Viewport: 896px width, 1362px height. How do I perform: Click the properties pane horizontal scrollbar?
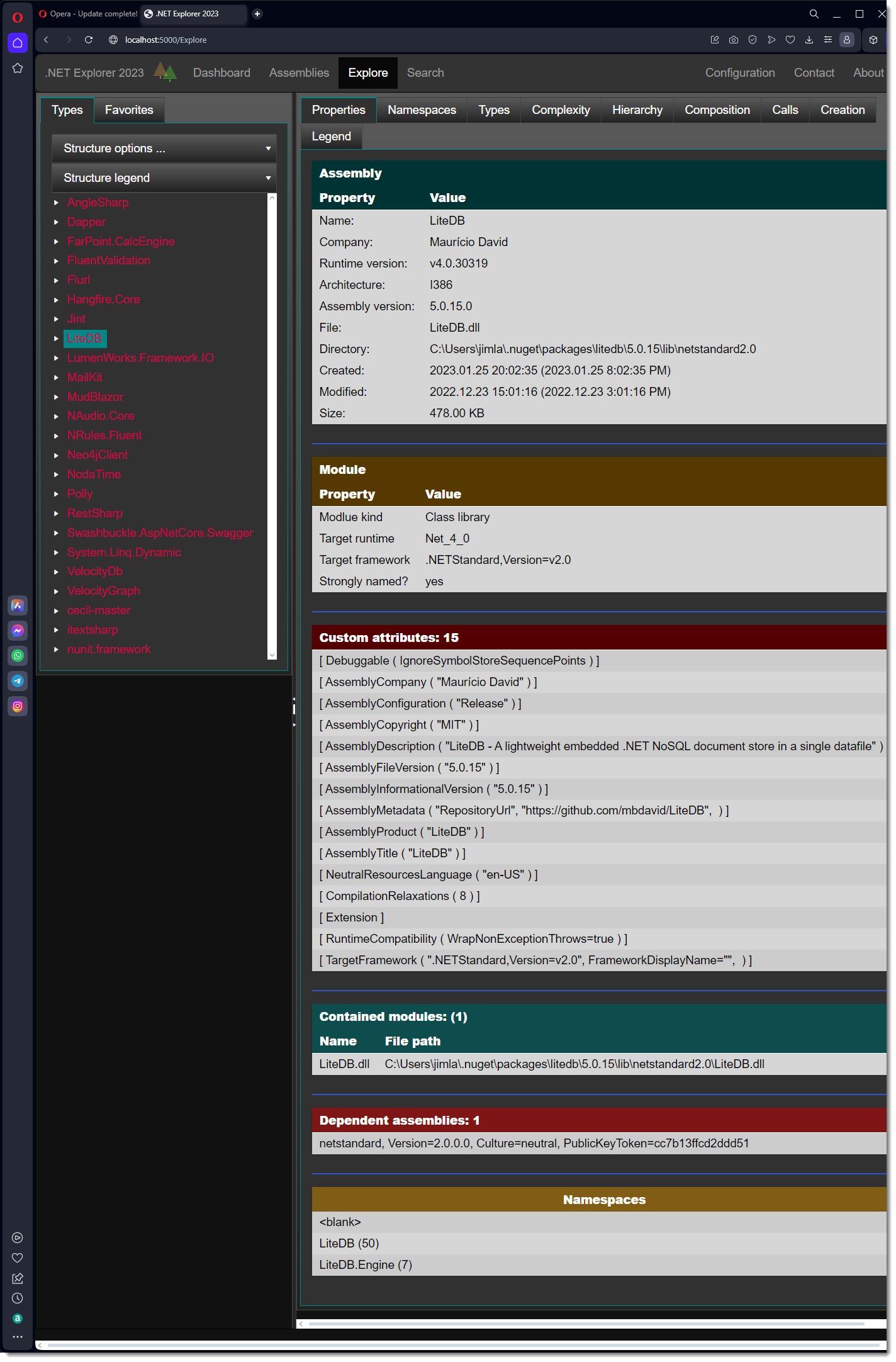591,1324
